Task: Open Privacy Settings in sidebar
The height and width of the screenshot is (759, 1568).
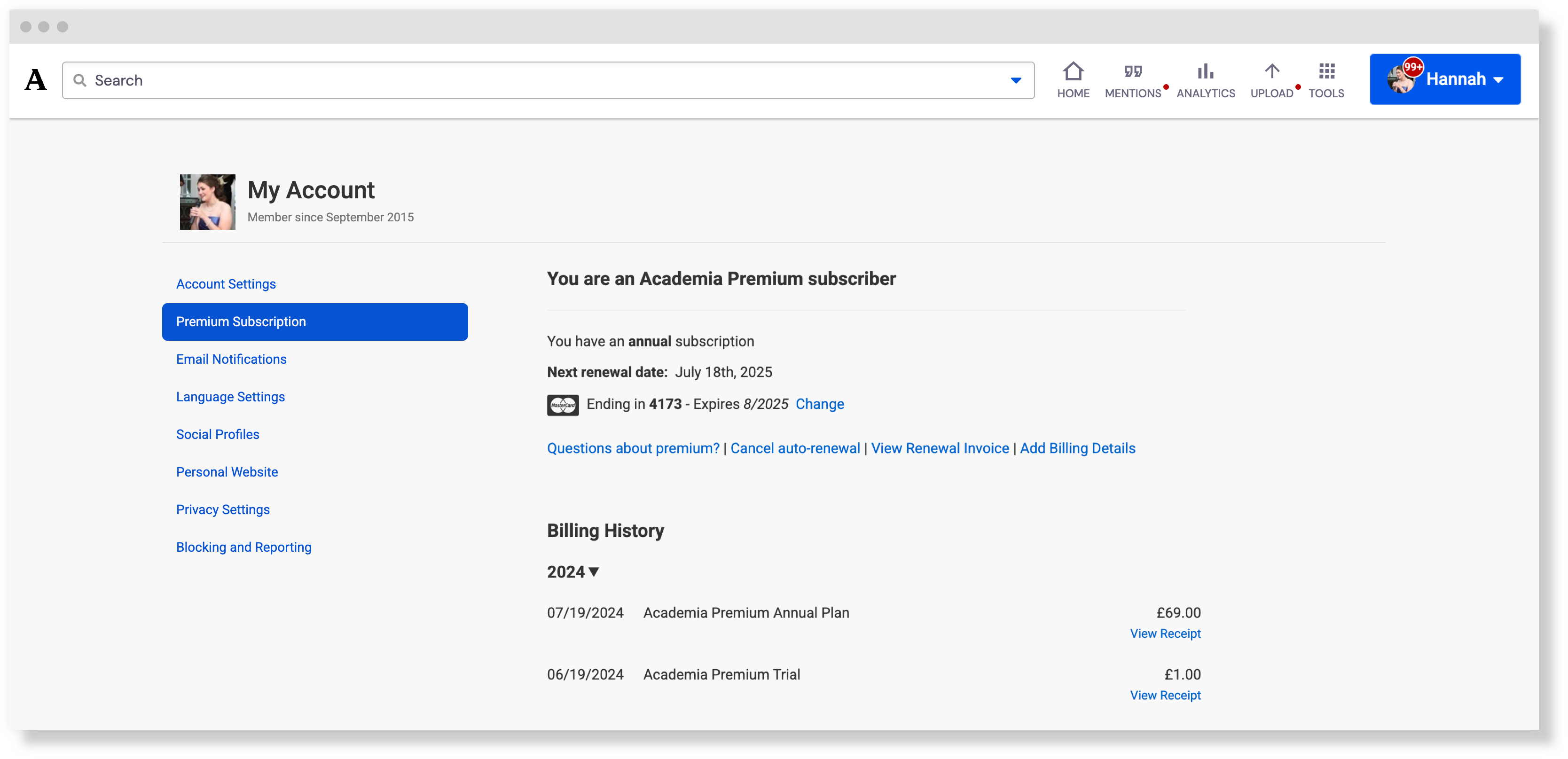Action: (223, 509)
